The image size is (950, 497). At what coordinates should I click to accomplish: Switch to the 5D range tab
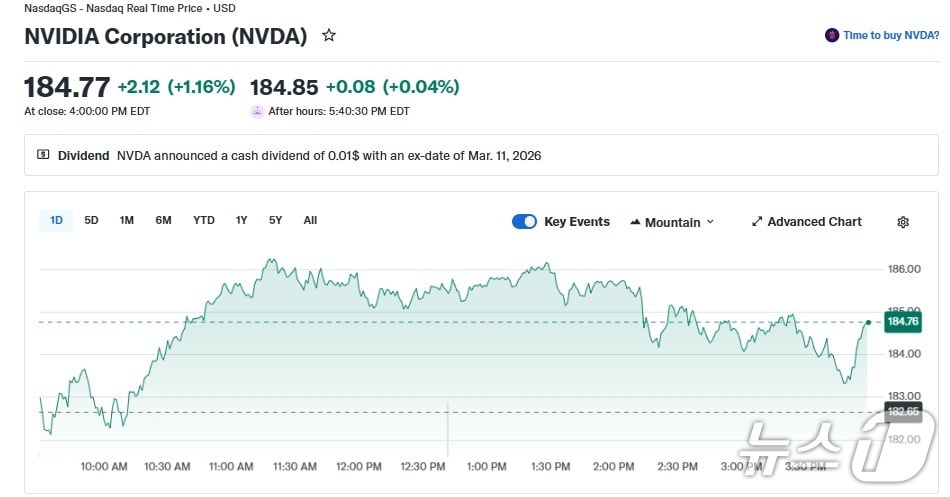pos(91,220)
